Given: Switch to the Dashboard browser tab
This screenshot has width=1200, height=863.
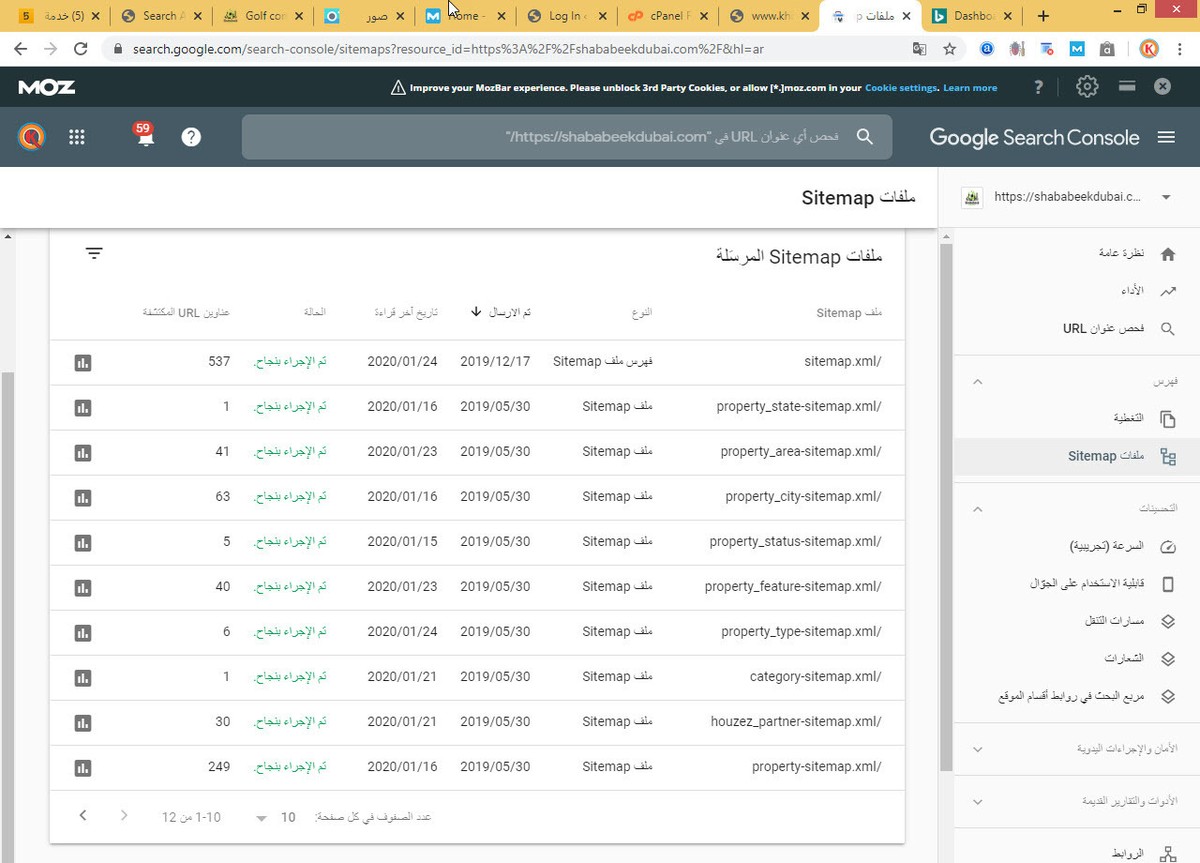Looking at the screenshot, I should tap(970, 16).
